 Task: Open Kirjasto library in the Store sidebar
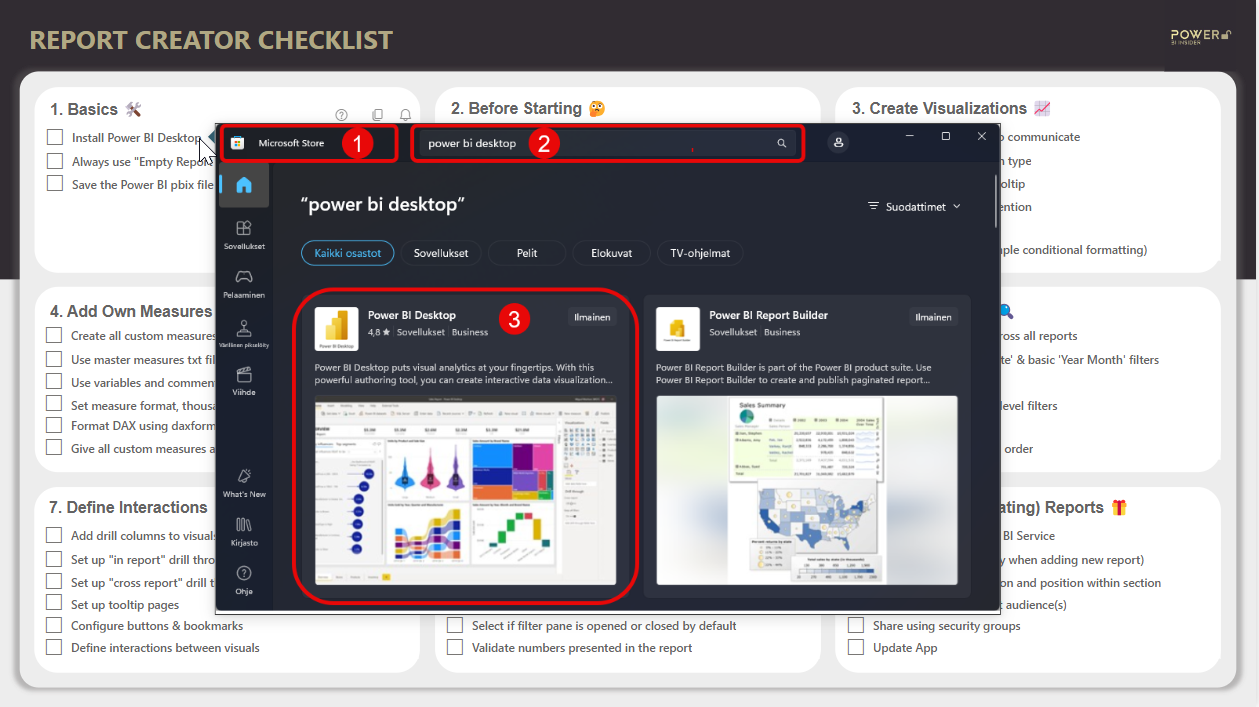click(x=243, y=531)
